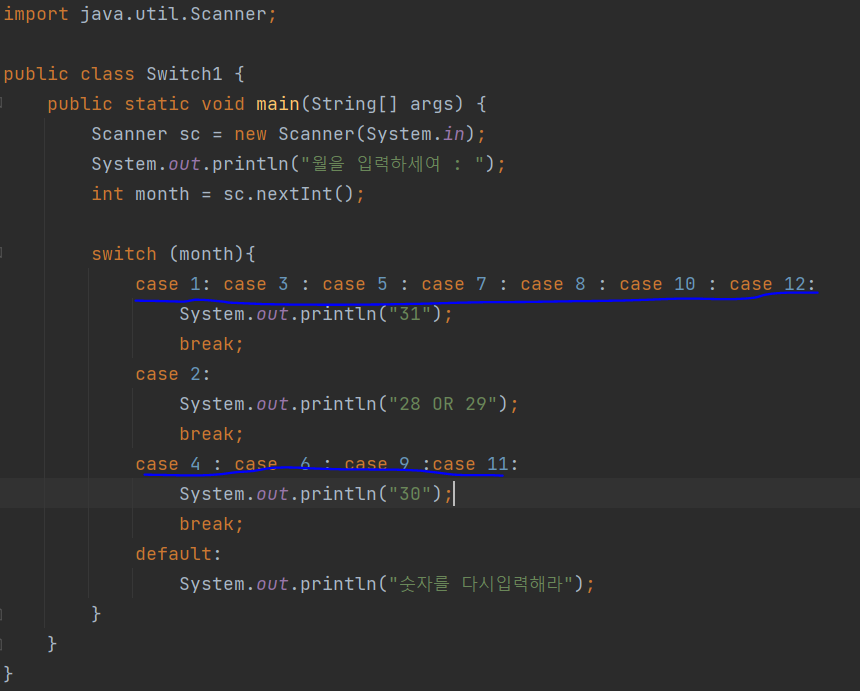
Task: Click the italic "in" of System.in
Action: pyautogui.click(x=454, y=134)
